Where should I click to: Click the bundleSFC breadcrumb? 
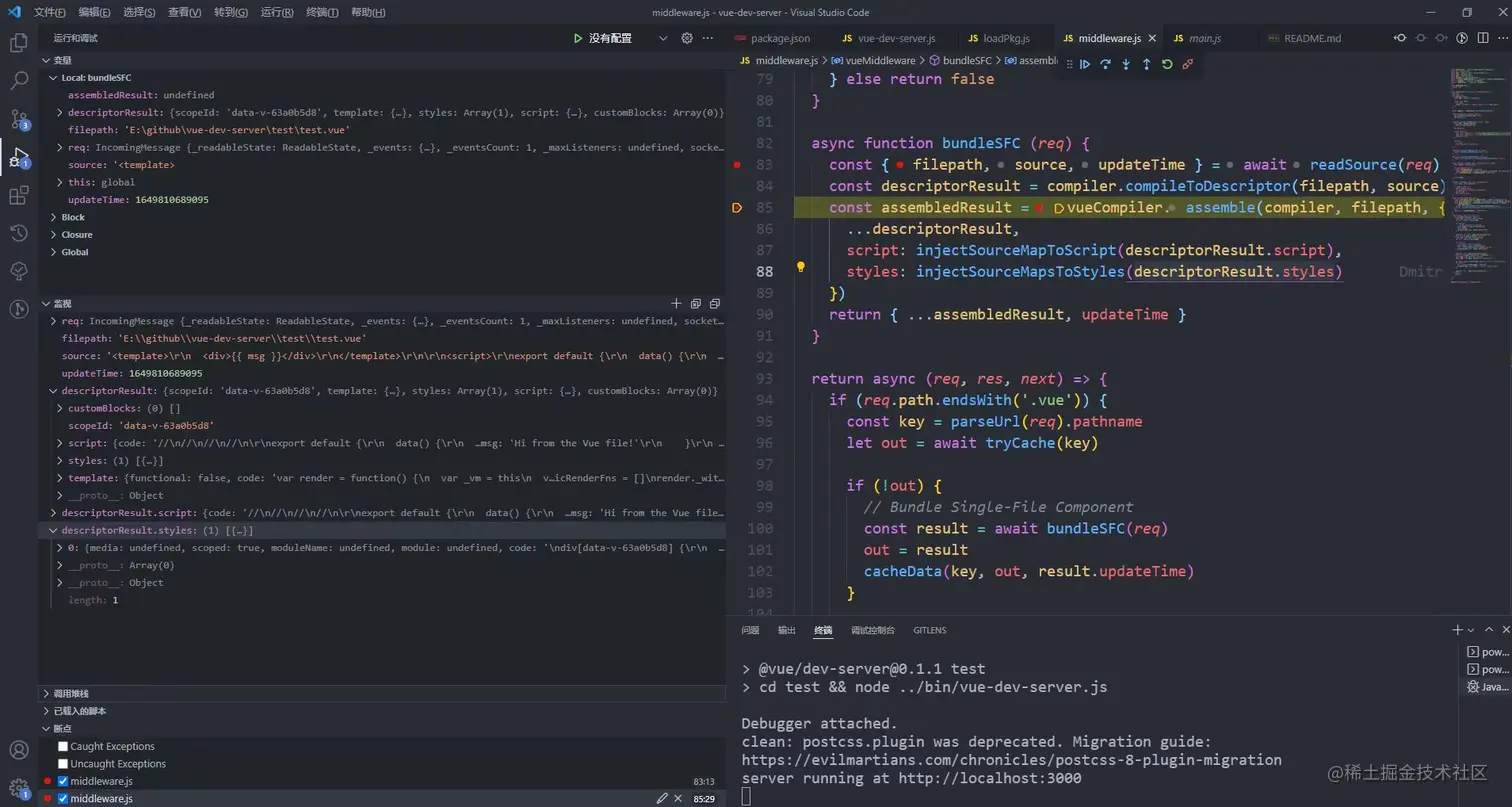coord(959,61)
